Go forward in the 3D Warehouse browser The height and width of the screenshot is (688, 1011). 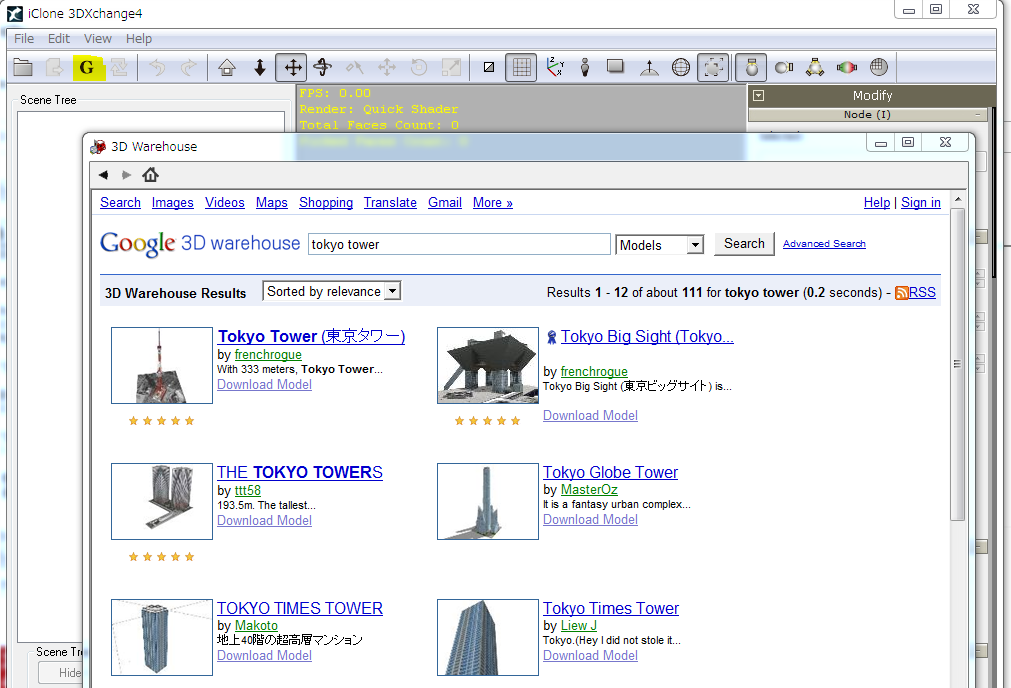pyautogui.click(x=126, y=175)
